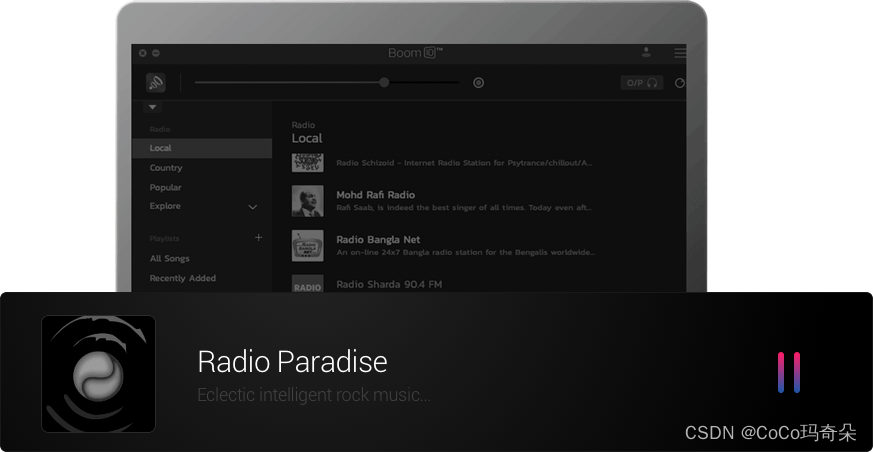Open the O/P headphone output selector
The image size is (873, 452).
tap(641, 83)
